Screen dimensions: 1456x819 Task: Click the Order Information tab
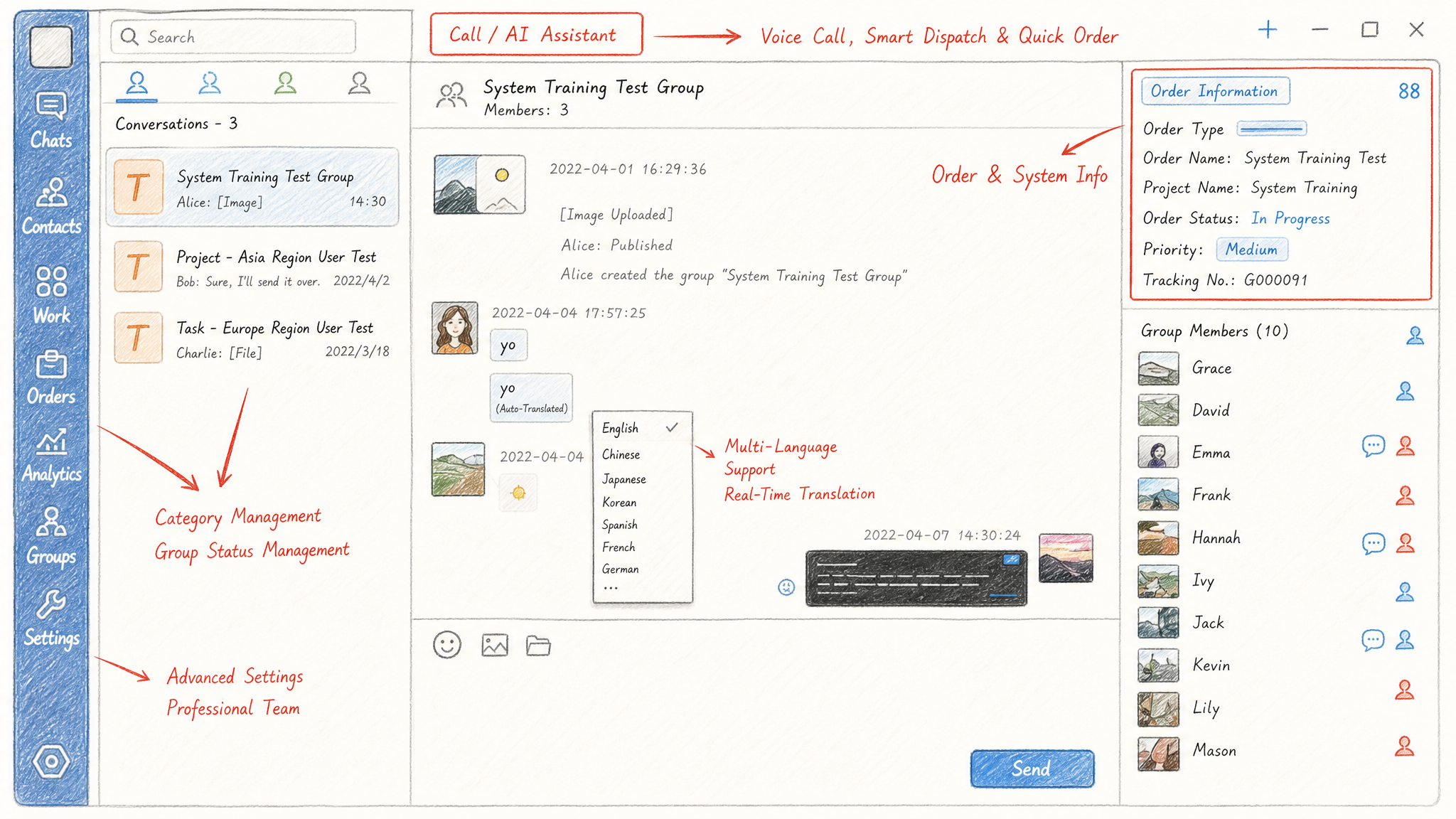click(x=1215, y=91)
